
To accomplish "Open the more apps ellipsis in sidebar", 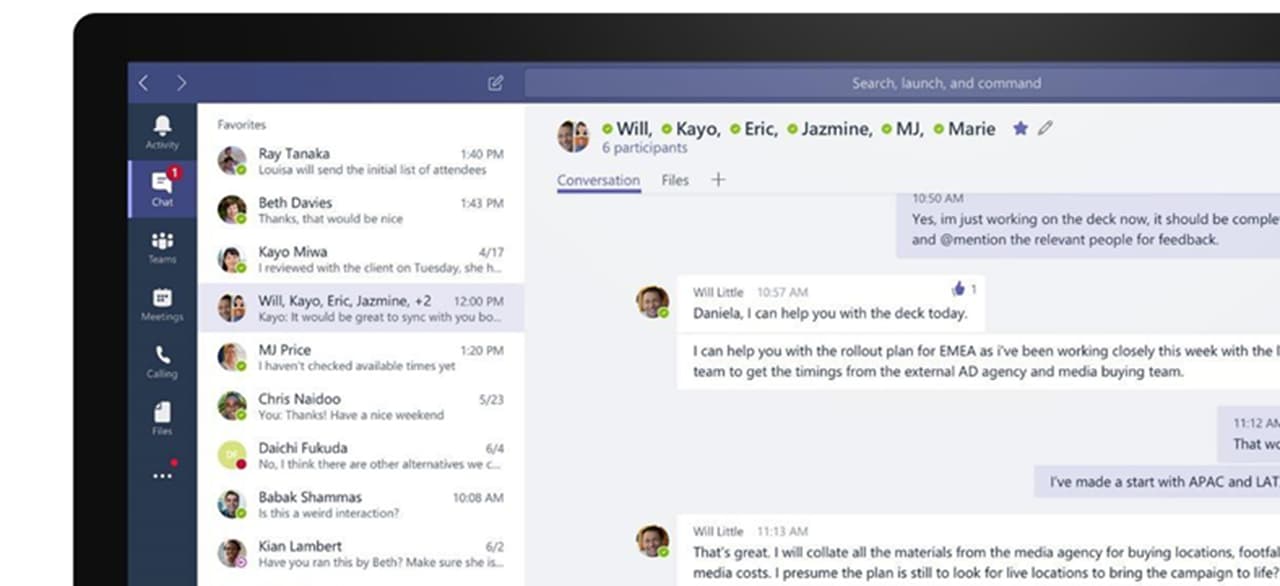I will [162, 476].
